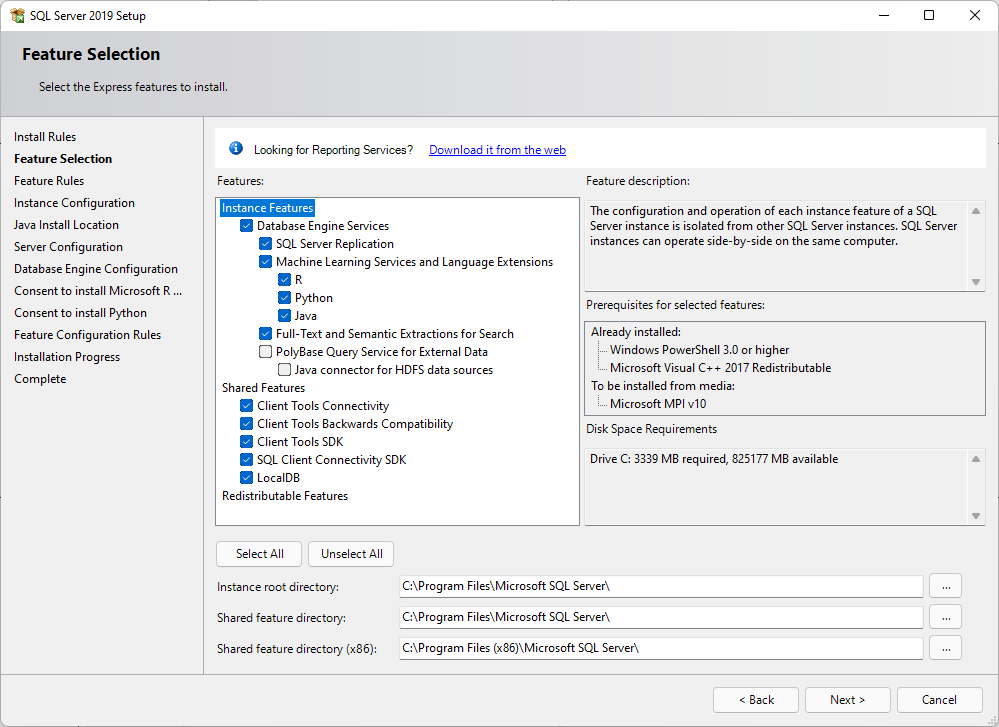Click the Shared feature directory (x86) field
This screenshot has height=727, width=999.
point(661,648)
